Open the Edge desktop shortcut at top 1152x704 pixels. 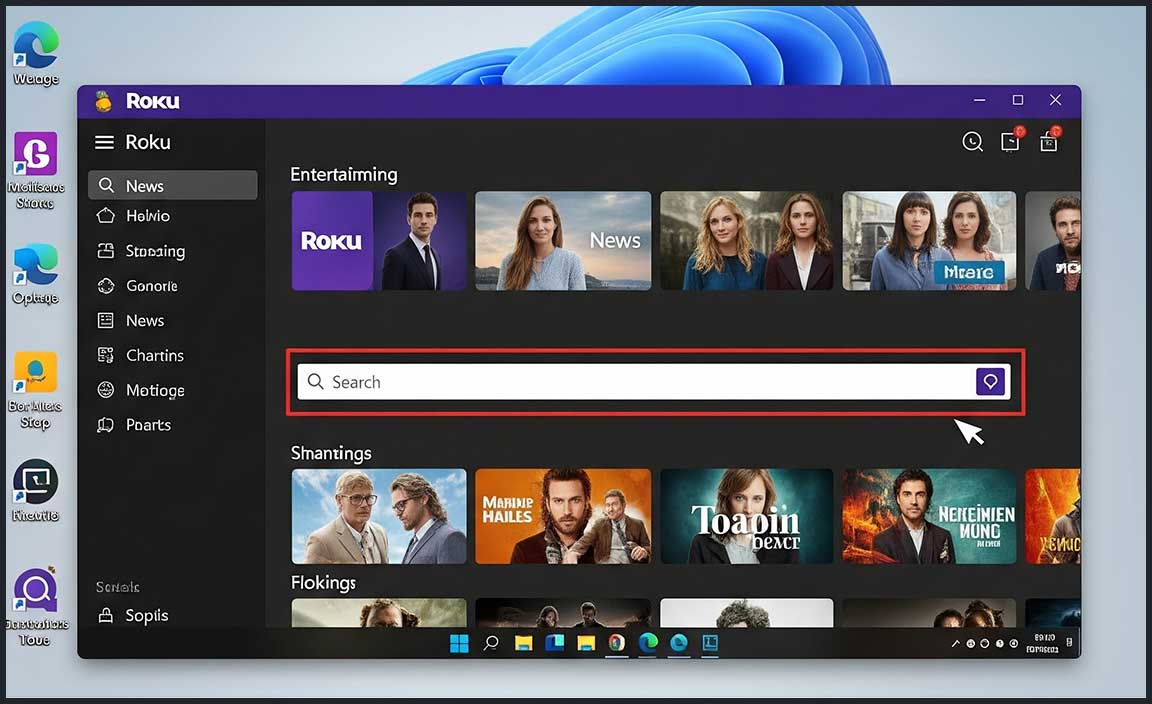[35, 54]
